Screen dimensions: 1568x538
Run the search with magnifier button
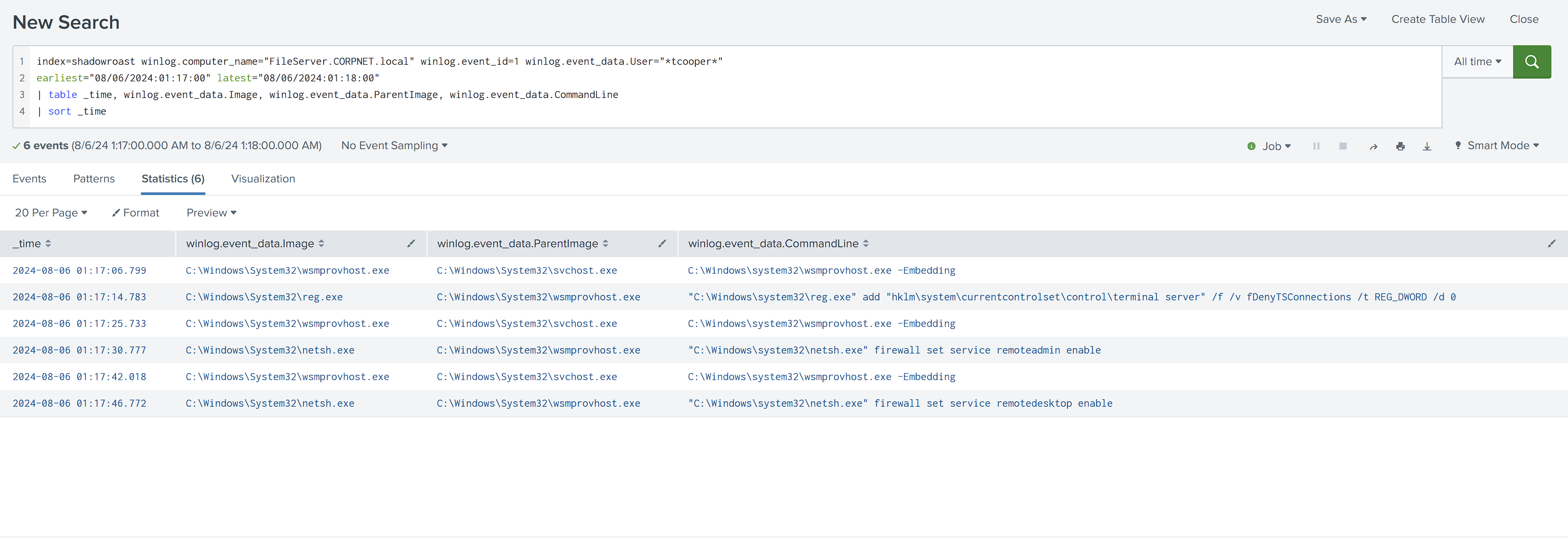tap(1531, 61)
